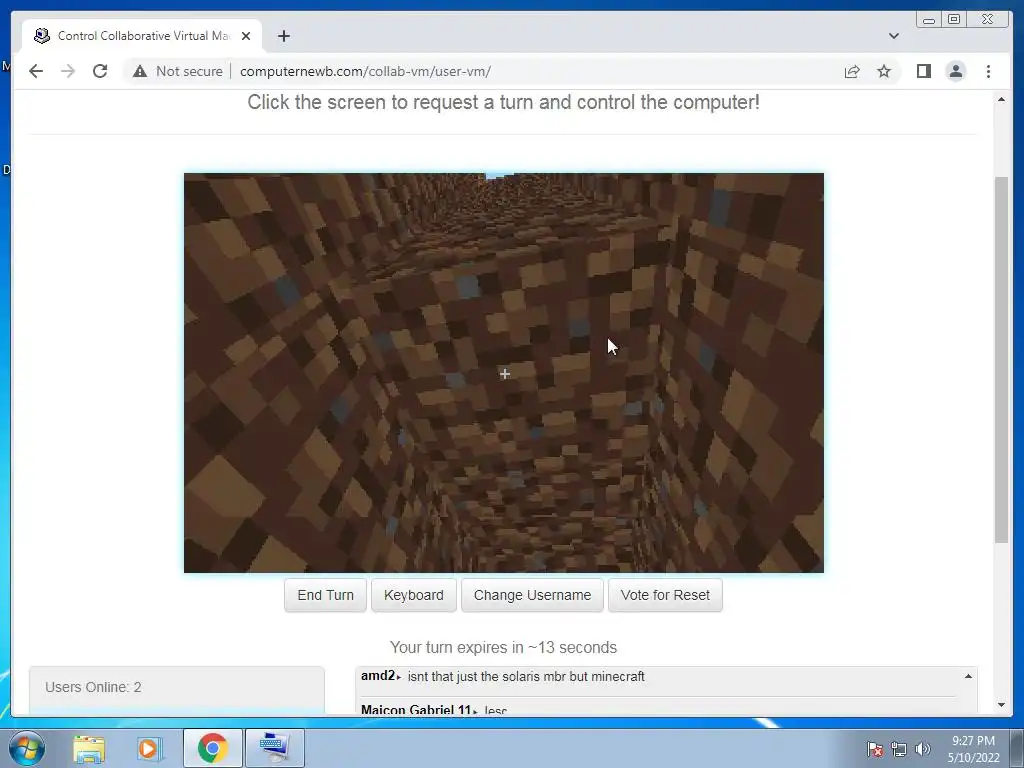Open the 9:27 PM clock and date
The width and height of the screenshot is (1024, 768).
pyautogui.click(x=973, y=748)
